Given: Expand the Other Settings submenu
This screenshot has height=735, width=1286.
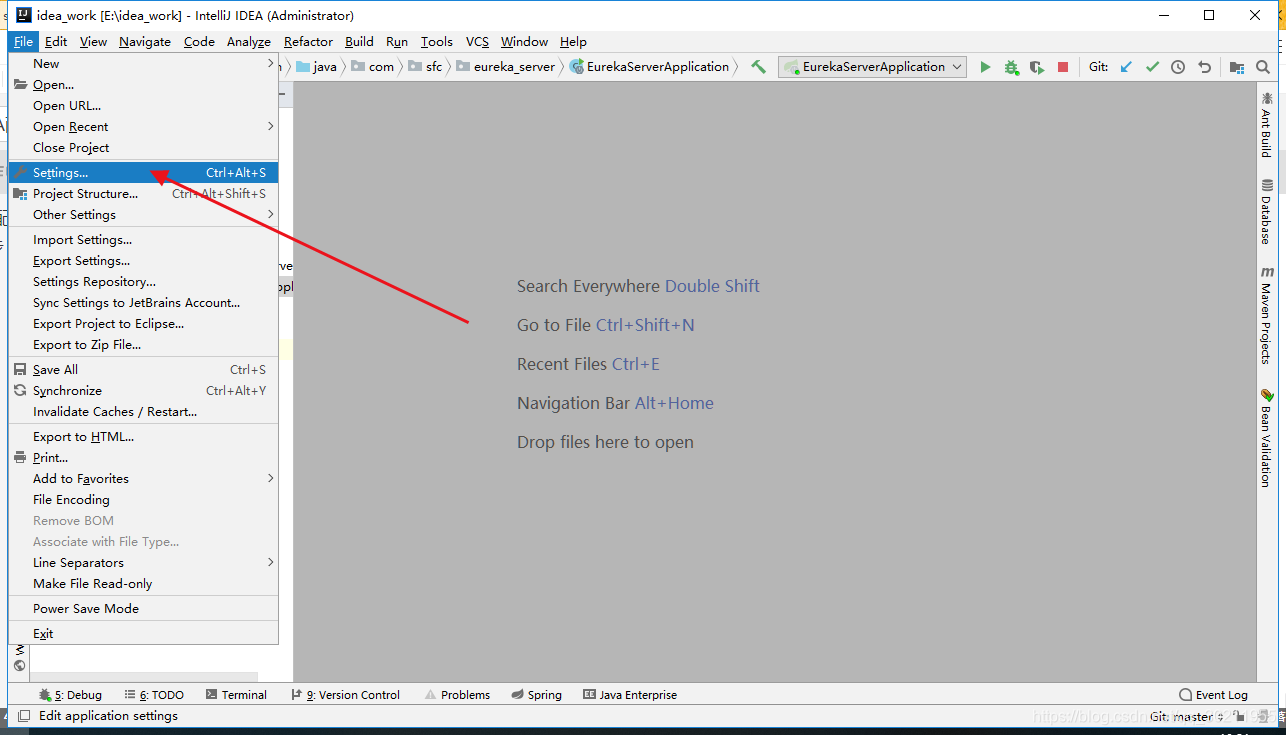Looking at the screenshot, I should [x=144, y=215].
